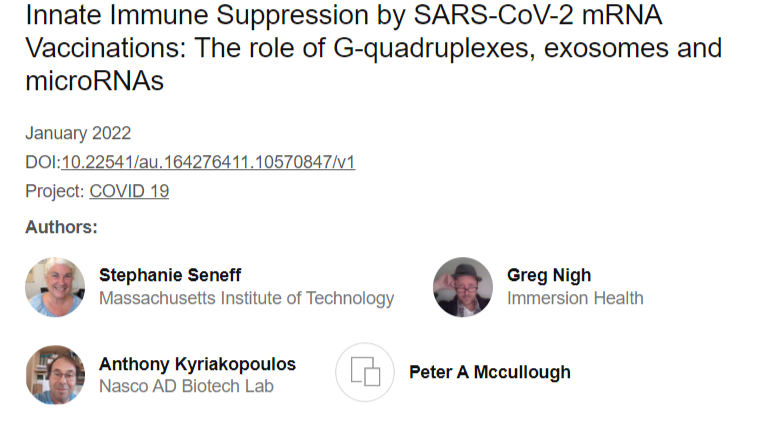Open the Greg Nigh author name
This screenshot has width=778, height=430.
pos(549,275)
